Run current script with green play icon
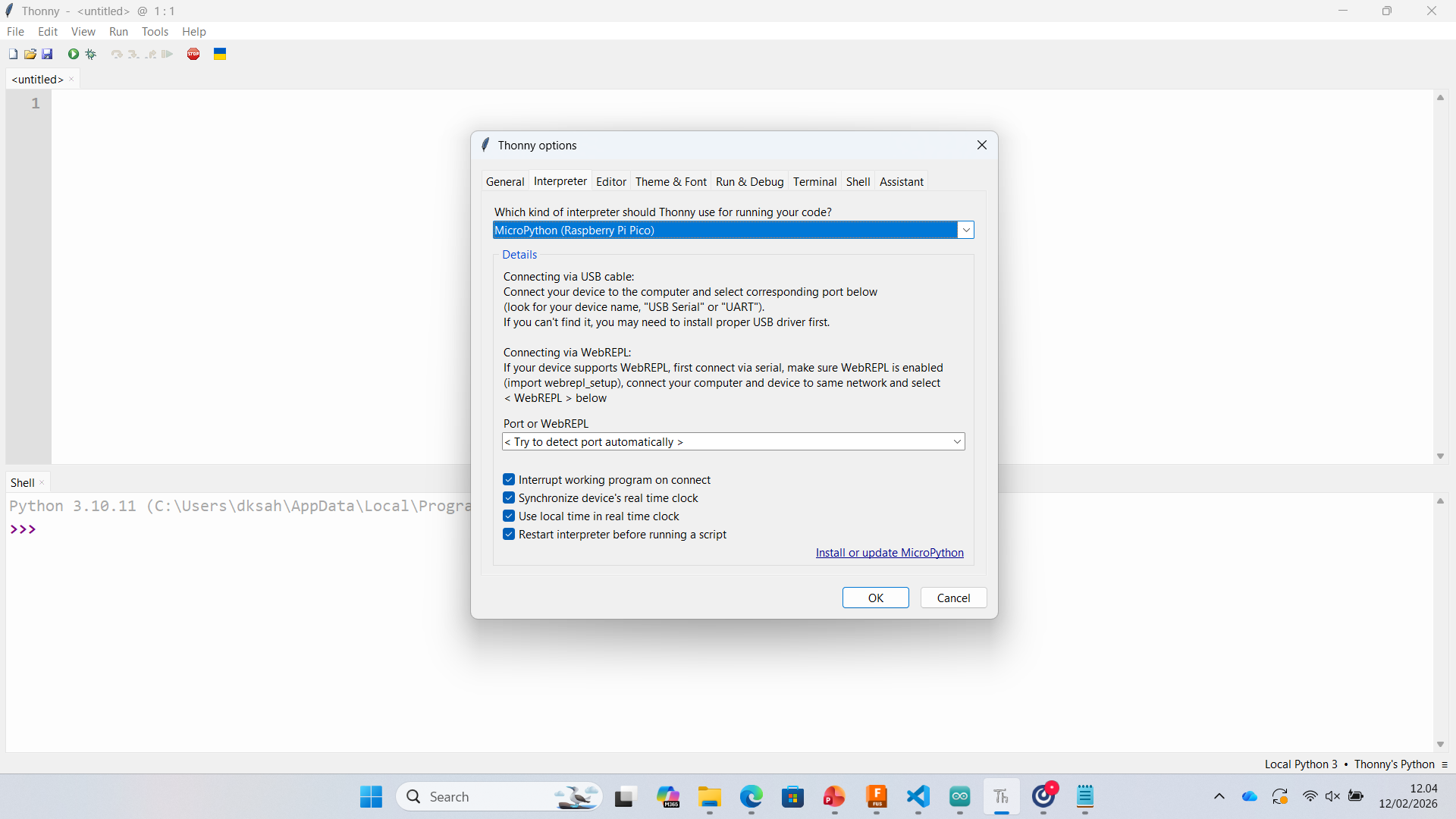Image resolution: width=1456 pixels, height=819 pixels. point(74,54)
